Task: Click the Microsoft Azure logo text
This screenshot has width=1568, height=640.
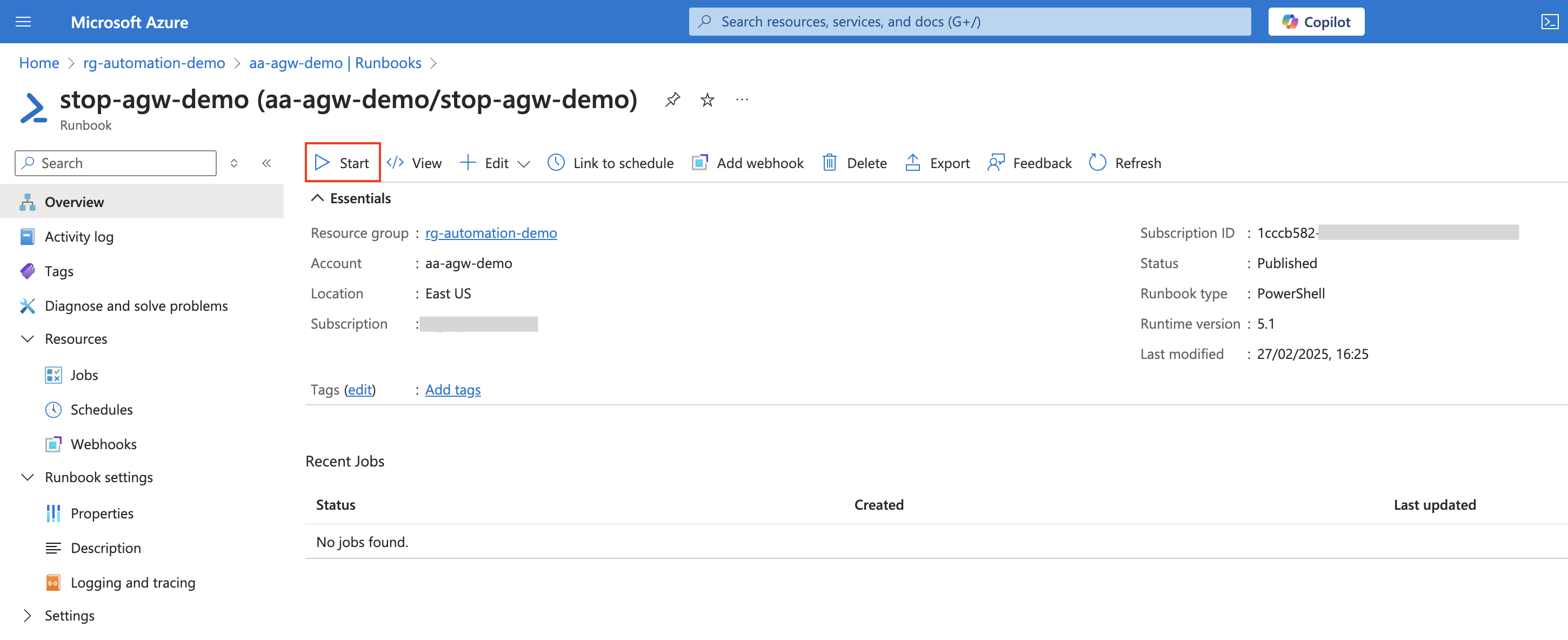Action: pyautogui.click(x=129, y=22)
